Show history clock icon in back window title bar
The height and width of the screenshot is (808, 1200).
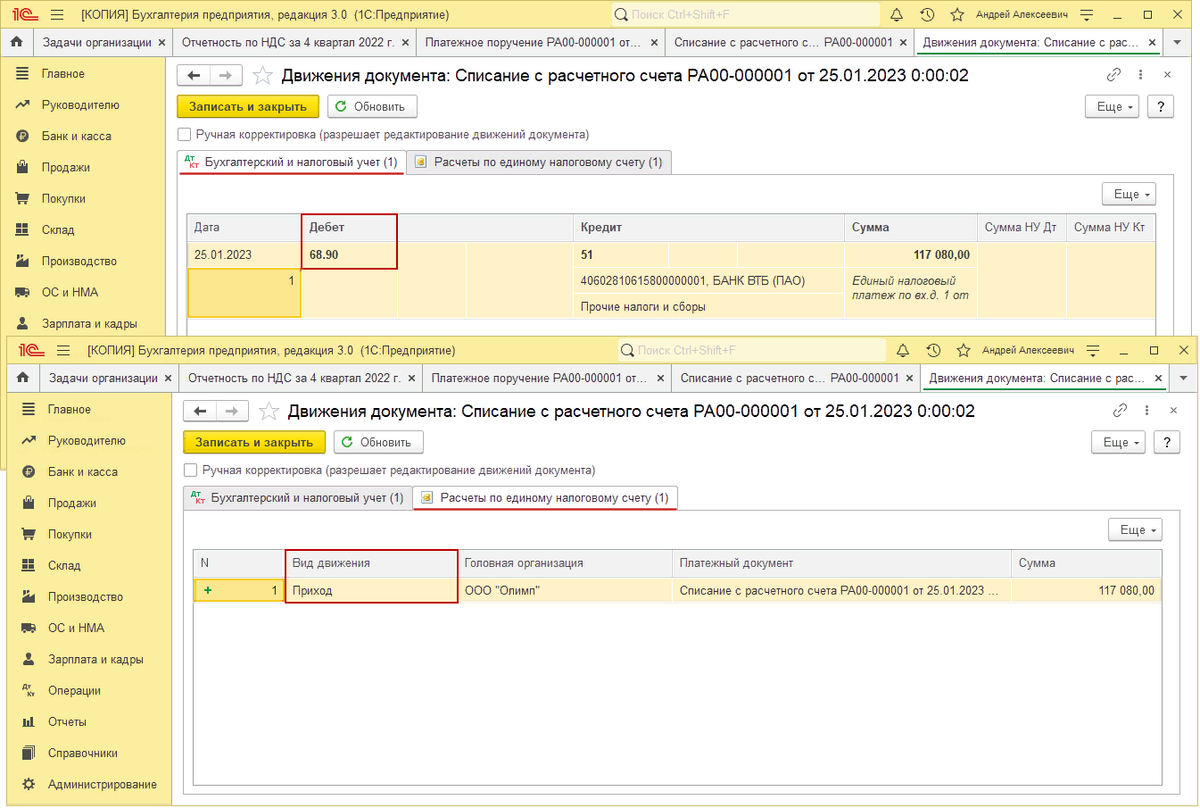927,15
